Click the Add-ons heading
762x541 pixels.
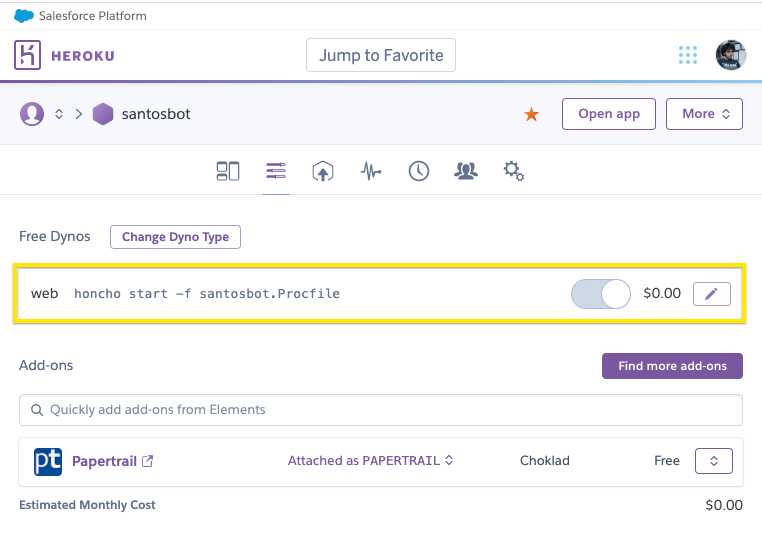click(x=46, y=365)
